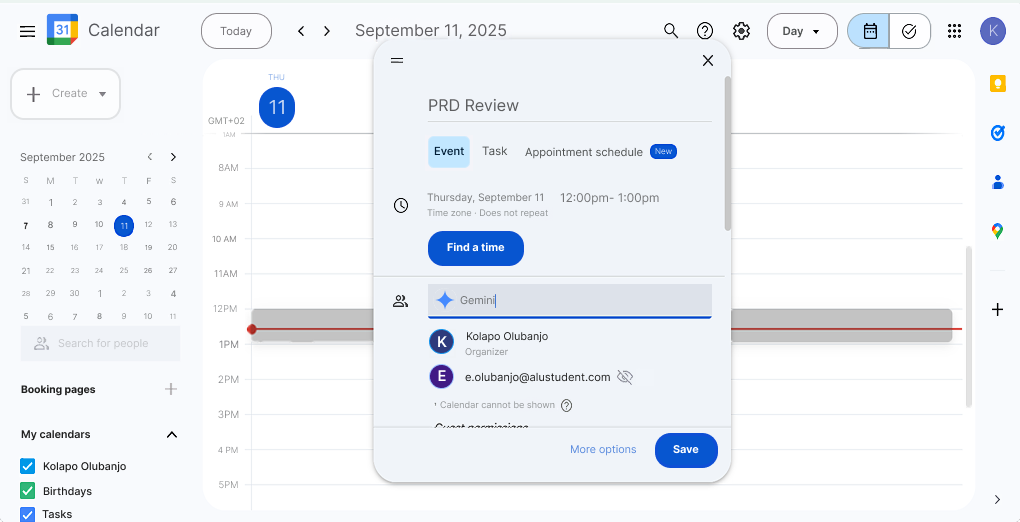Viewport: 1020px width, 522px height.
Task: Switch to the Task tab
Action: (x=495, y=151)
